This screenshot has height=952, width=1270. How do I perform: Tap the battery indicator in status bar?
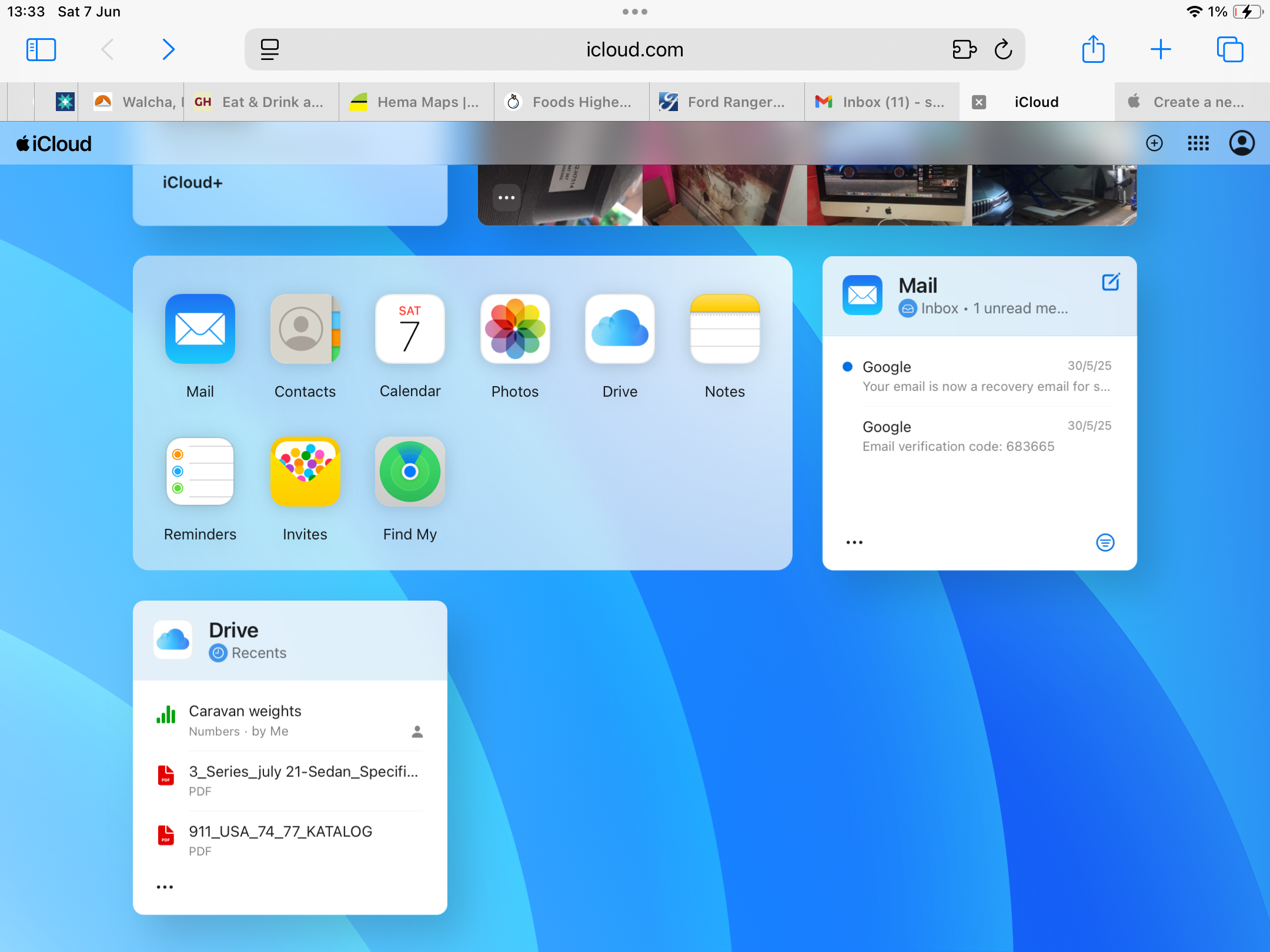point(1248,12)
